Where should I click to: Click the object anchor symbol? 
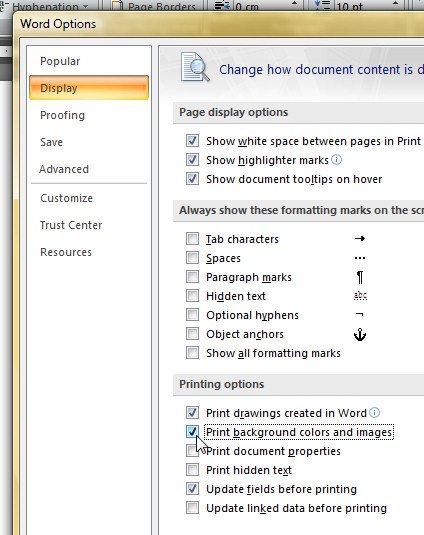[x=360, y=335]
